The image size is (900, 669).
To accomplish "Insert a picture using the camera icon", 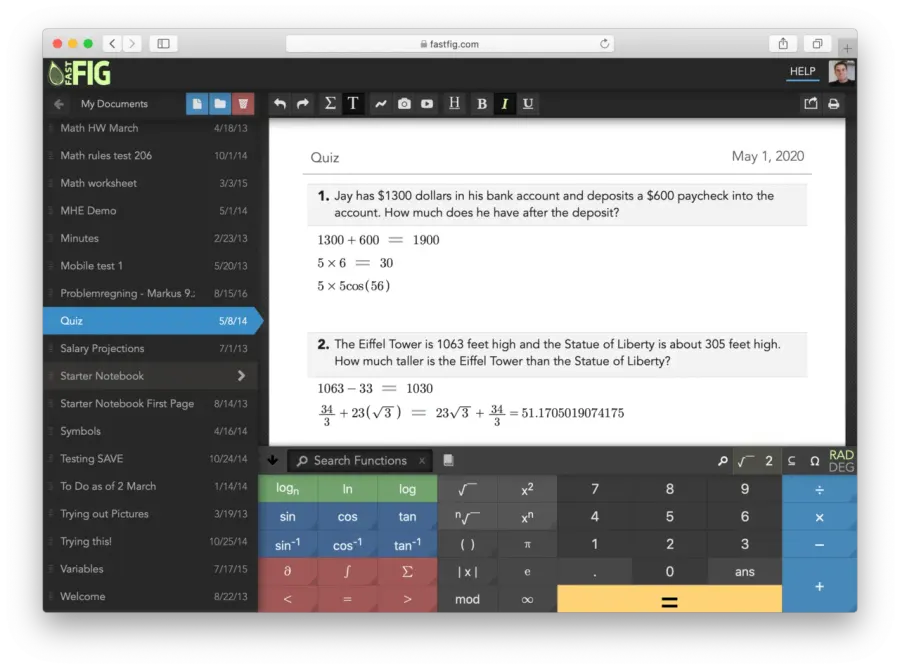I will 404,104.
